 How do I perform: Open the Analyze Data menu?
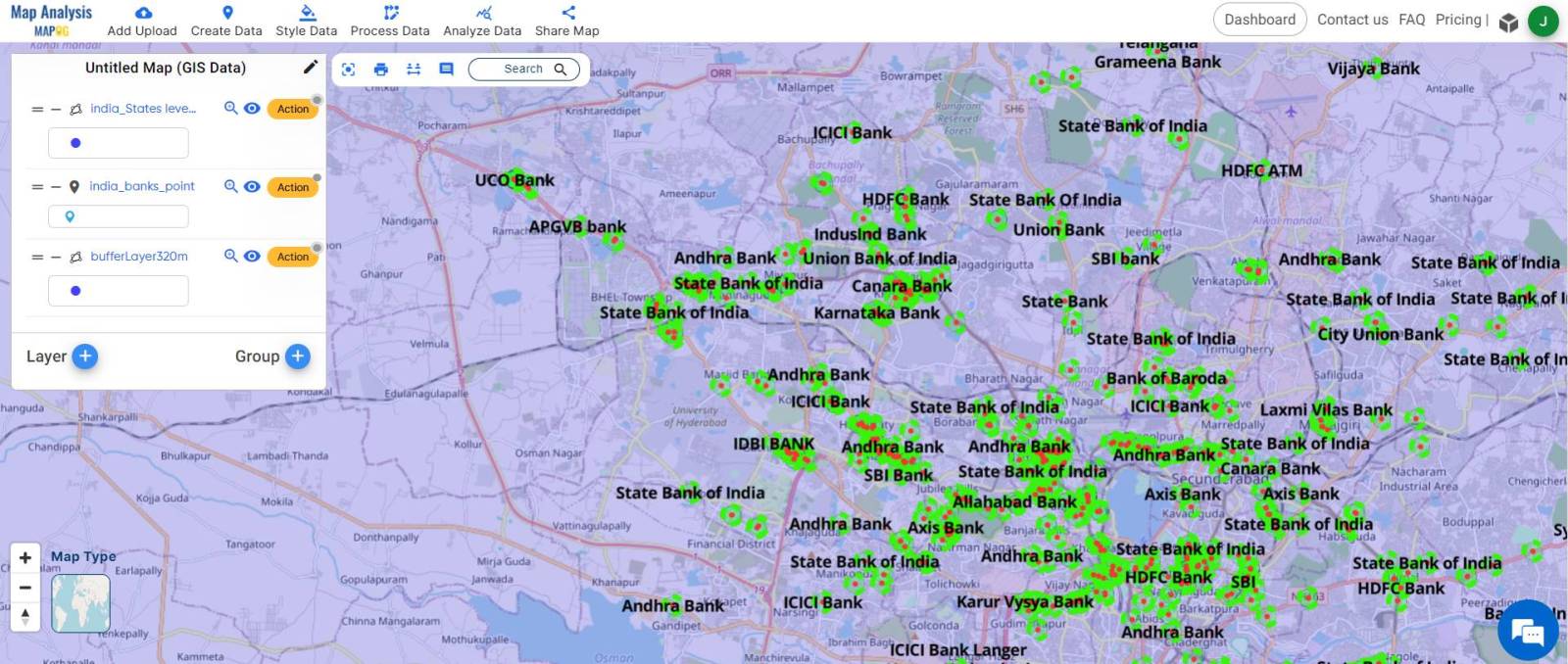click(482, 21)
